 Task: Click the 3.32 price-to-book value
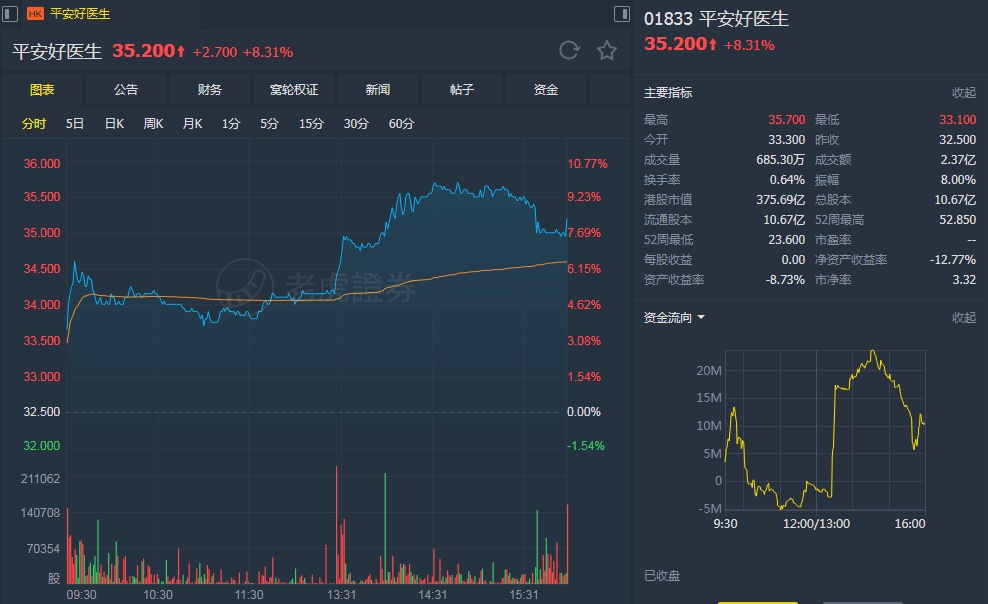(964, 280)
